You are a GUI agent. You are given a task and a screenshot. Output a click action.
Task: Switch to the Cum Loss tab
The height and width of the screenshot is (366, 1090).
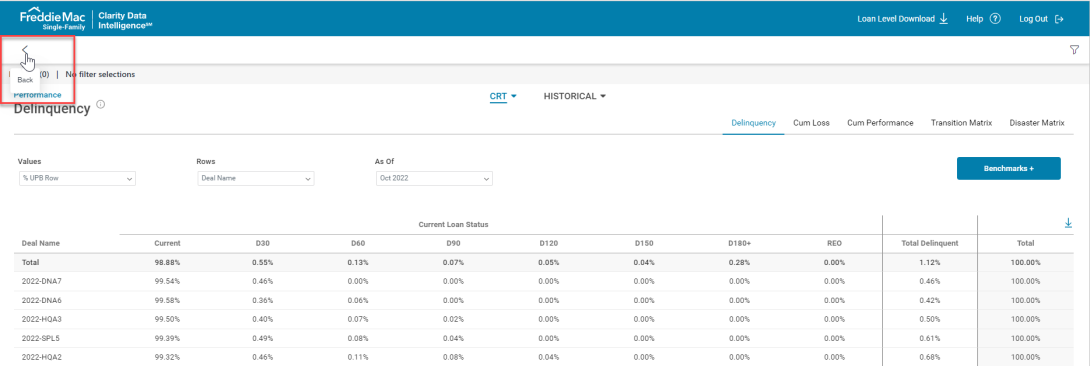(x=811, y=123)
